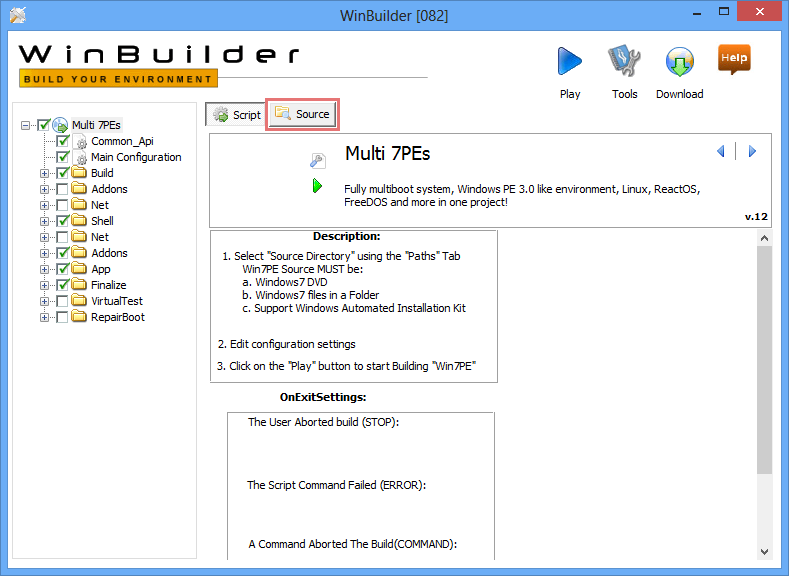Click the Multi 7PEs project disc icon

point(60,125)
